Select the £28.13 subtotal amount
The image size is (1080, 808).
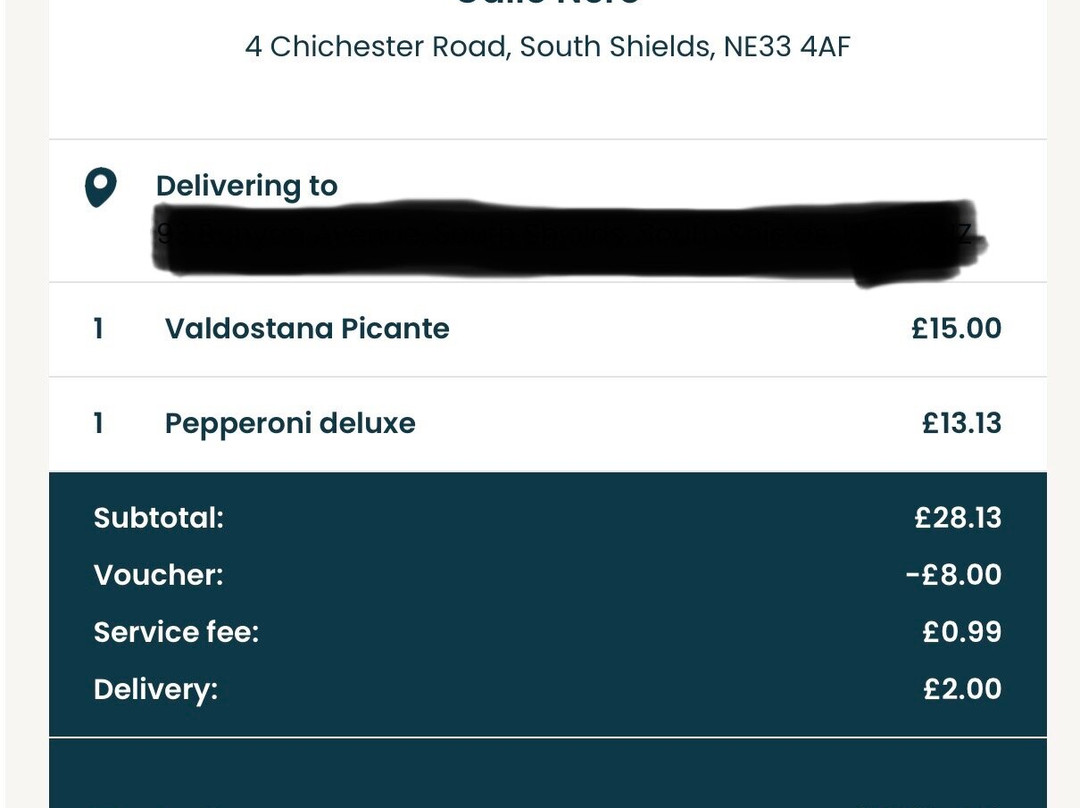(x=957, y=518)
